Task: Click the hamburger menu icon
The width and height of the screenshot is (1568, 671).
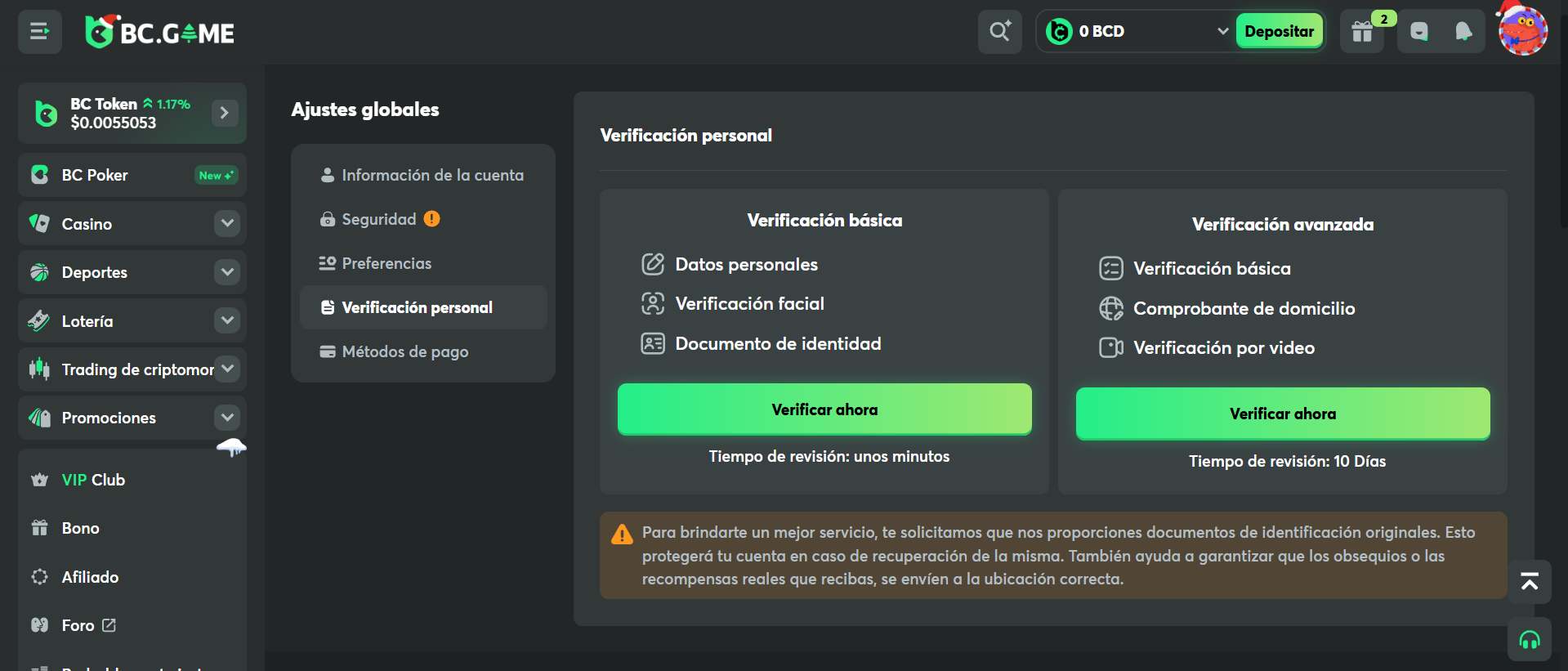Action: point(39,32)
